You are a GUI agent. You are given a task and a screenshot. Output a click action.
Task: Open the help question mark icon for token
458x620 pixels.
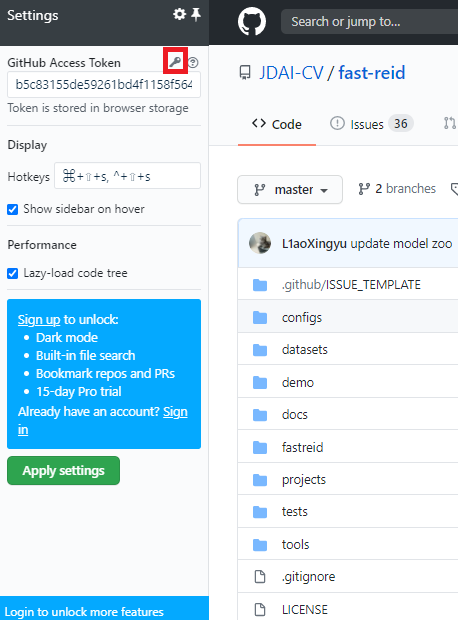click(193, 62)
